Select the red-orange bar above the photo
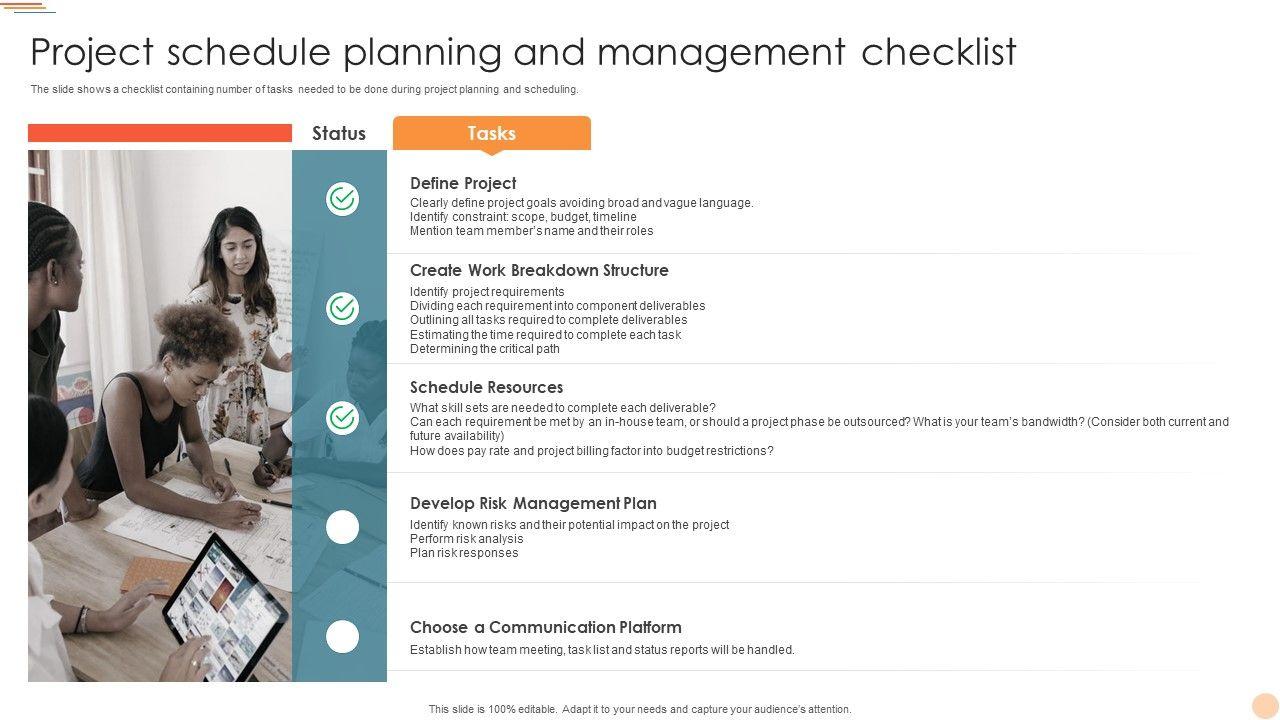 pos(160,133)
